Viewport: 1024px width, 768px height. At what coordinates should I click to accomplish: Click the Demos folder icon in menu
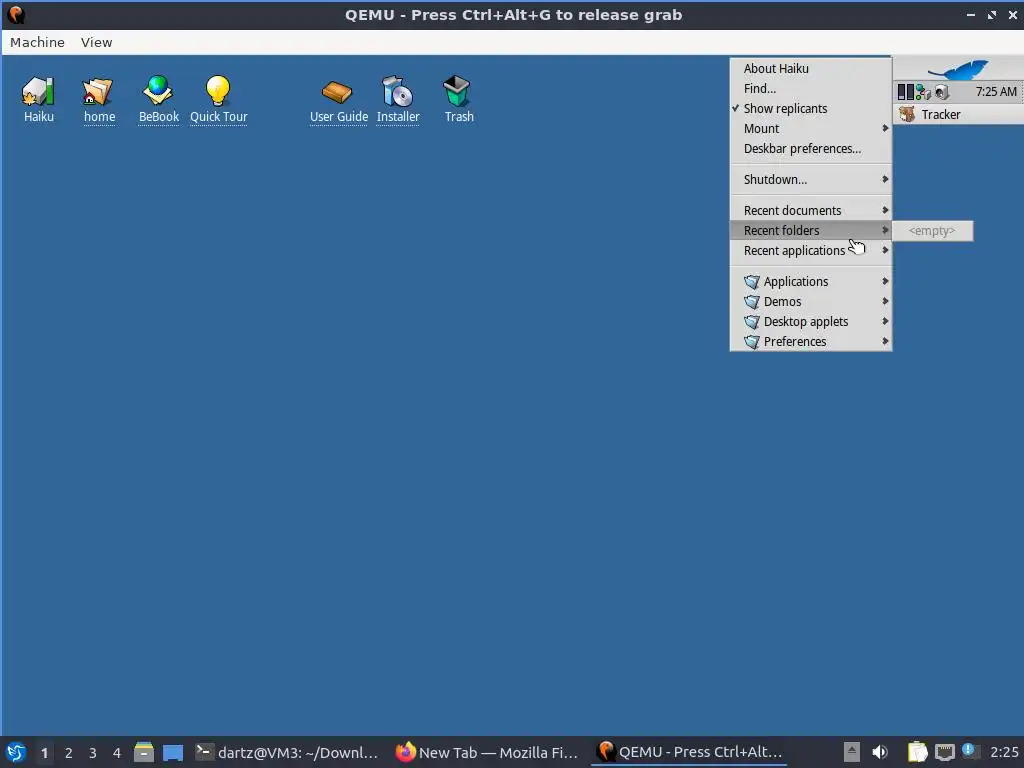pyautogui.click(x=752, y=302)
